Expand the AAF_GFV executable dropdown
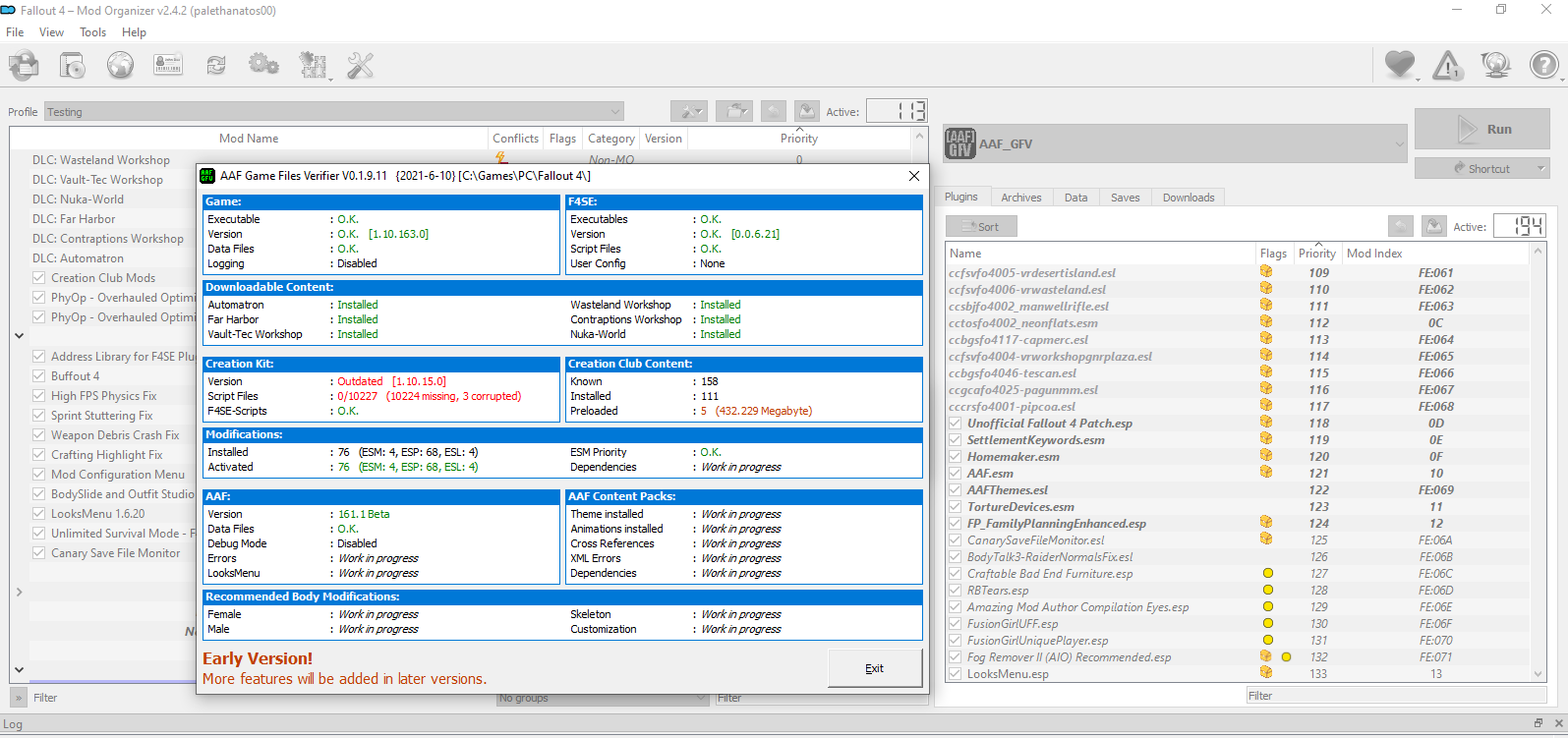This screenshot has height=738, width=1568. coord(1176,144)
